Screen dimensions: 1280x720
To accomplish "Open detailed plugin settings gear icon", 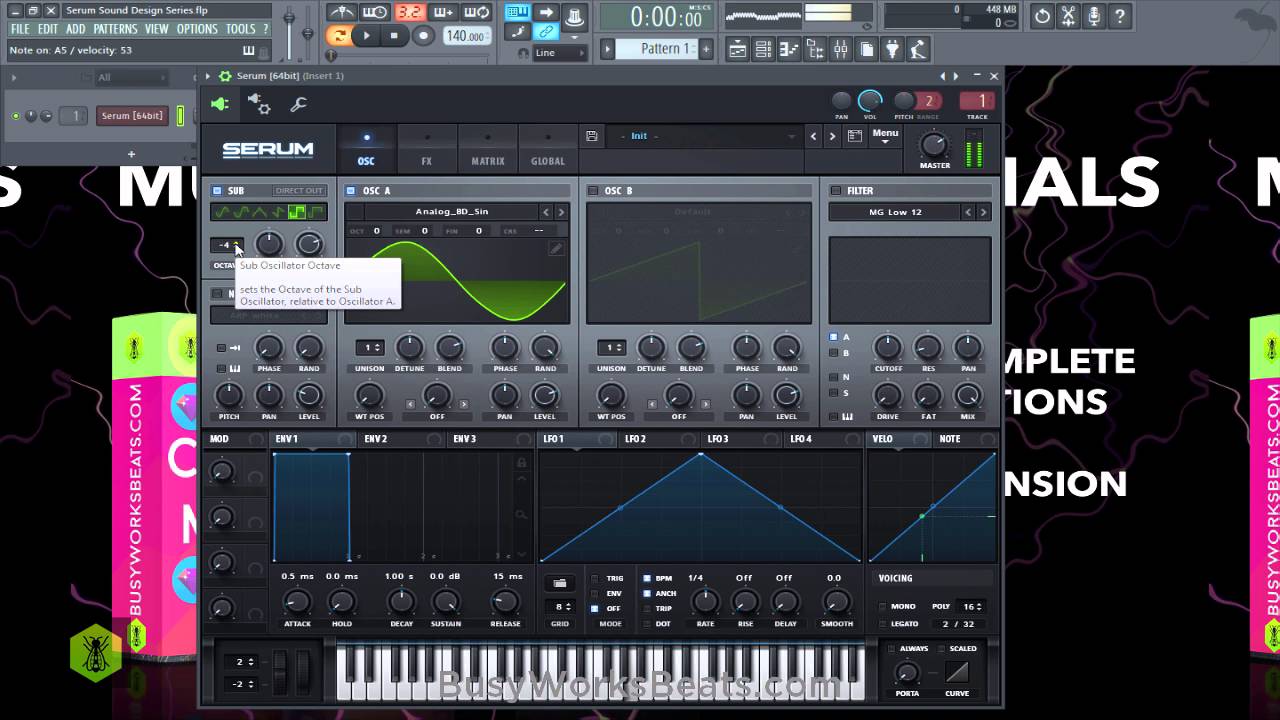I will pyautogui.click(x=259, y=103).
